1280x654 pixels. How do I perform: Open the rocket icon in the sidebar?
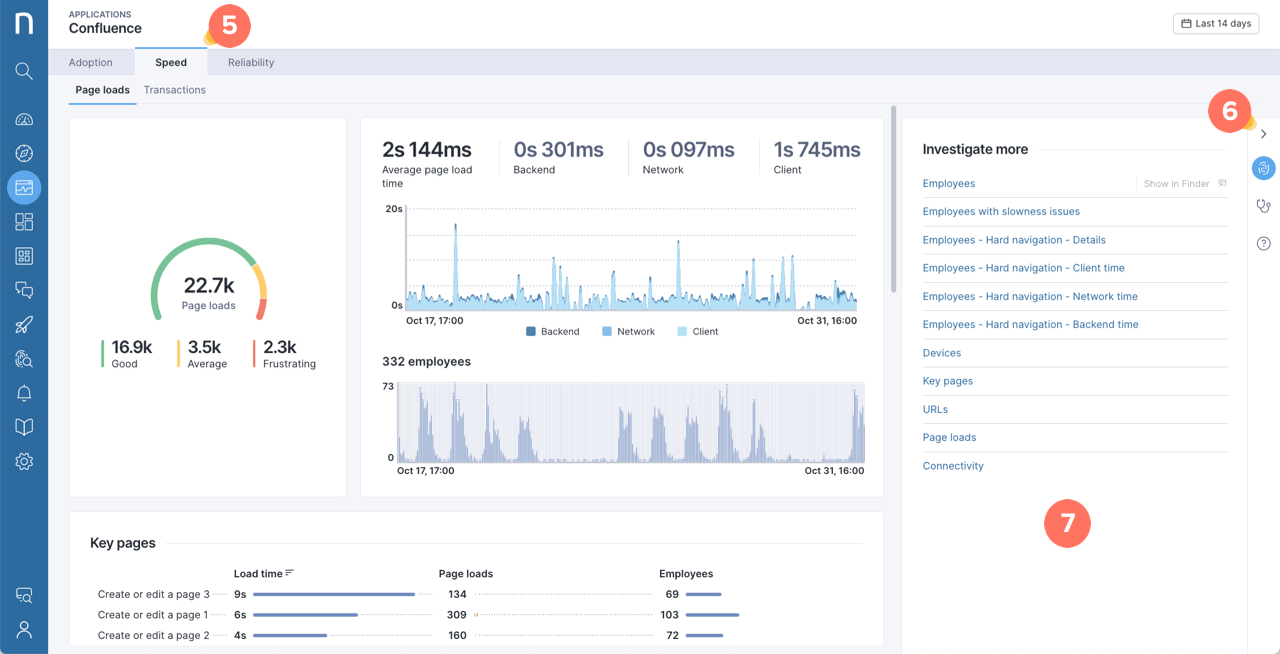[x=24, y=325]
